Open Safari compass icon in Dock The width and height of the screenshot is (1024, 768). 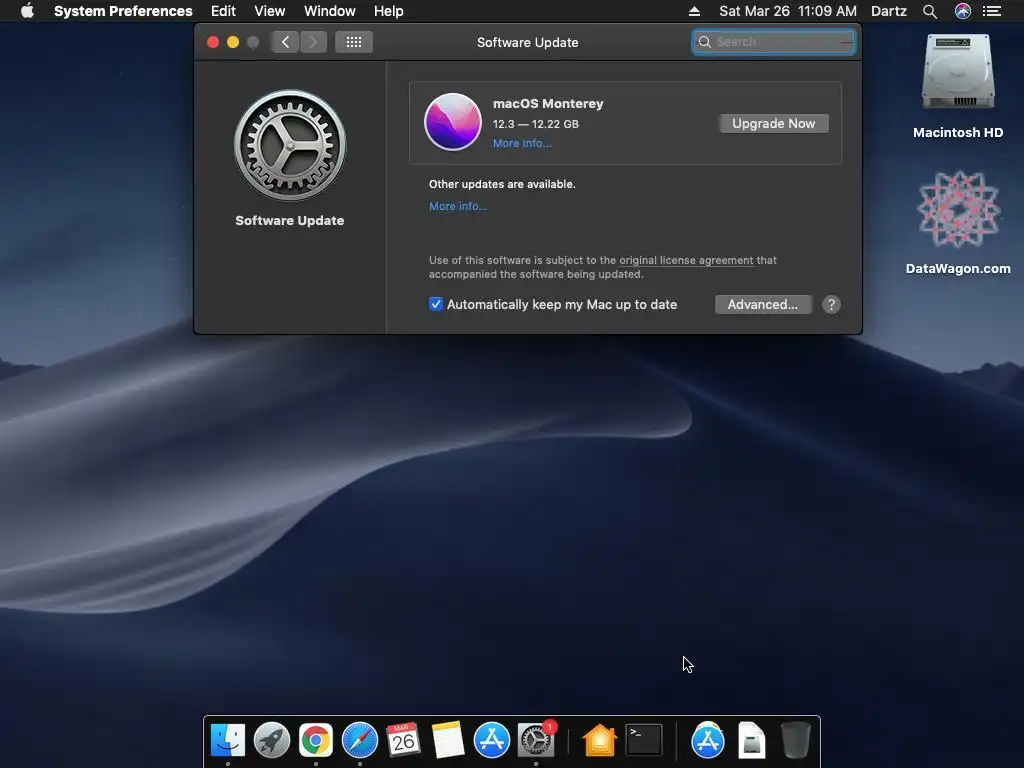[x=360, y=741]
